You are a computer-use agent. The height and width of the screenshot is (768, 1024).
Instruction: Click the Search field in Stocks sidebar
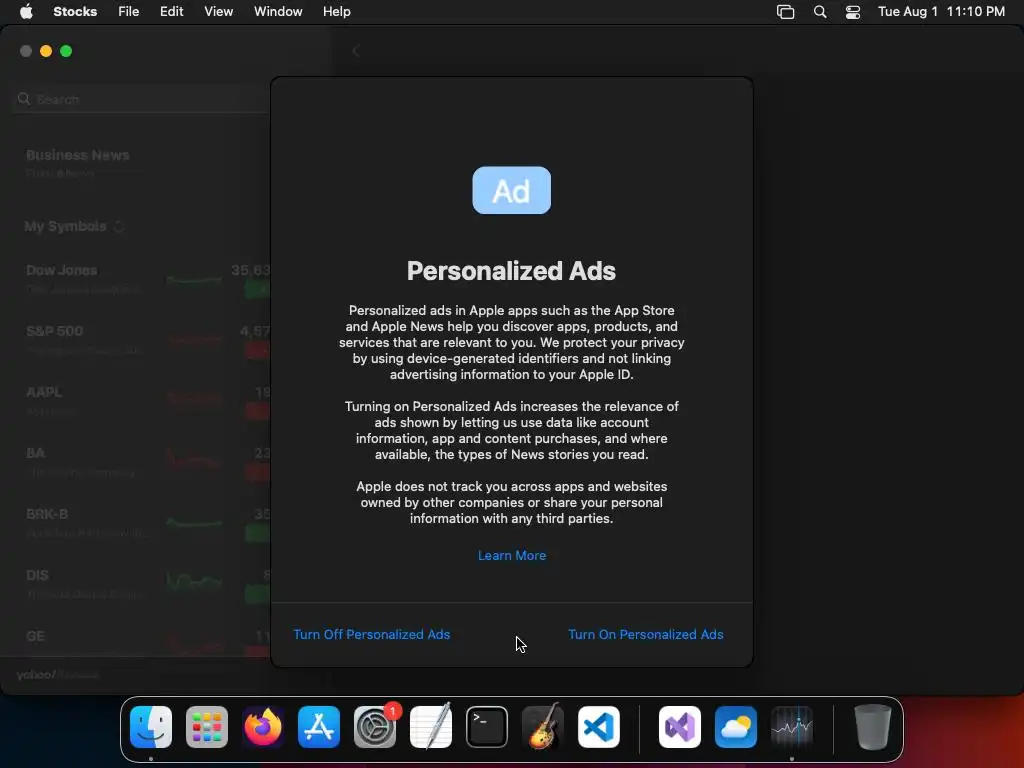pos(142,99)
